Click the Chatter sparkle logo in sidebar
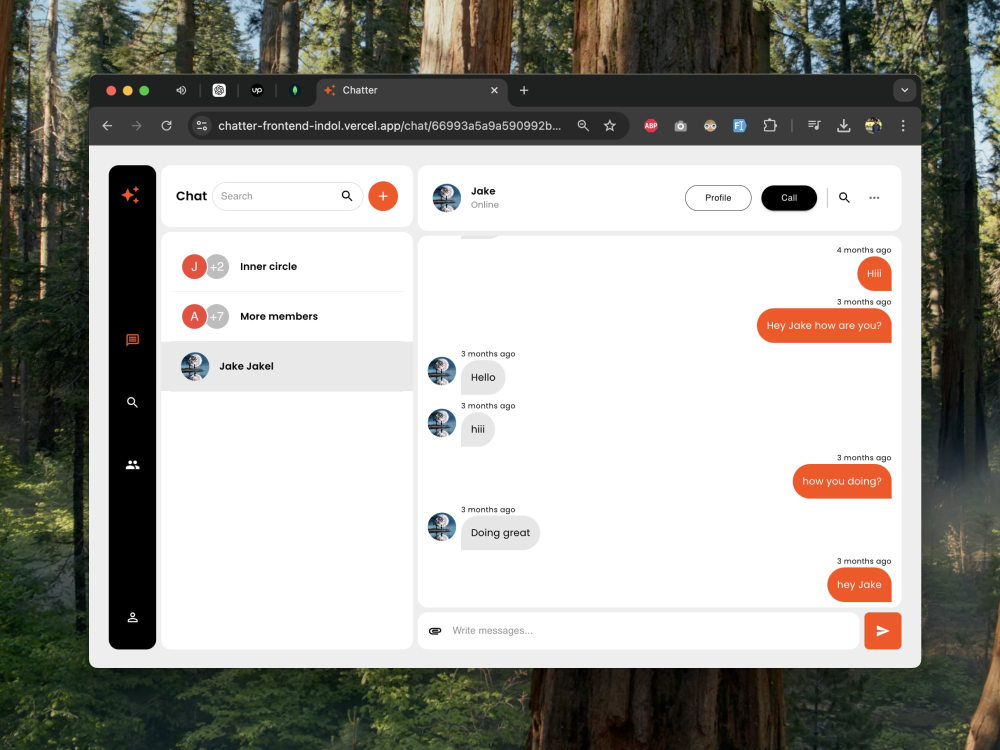 [x=131, y=195]
